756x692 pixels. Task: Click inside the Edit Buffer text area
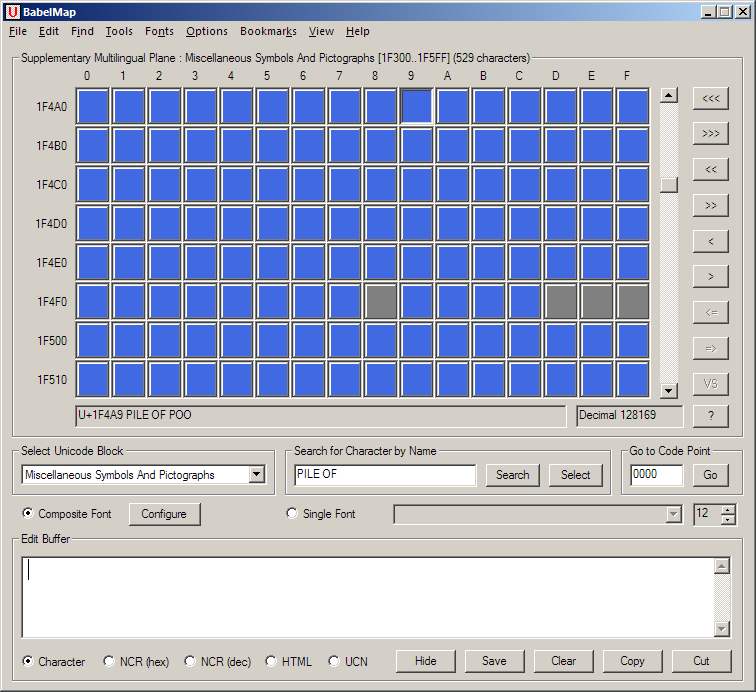(x=367, y=597)
